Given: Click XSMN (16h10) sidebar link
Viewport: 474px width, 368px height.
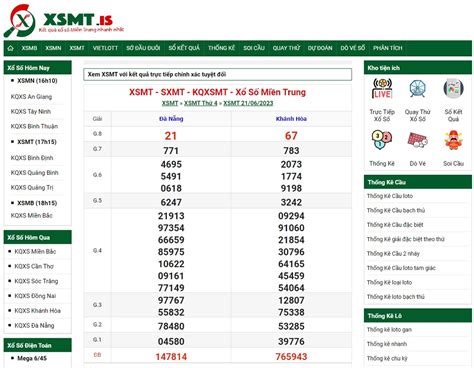Looking at the screenshot, I should click(37, 81).
